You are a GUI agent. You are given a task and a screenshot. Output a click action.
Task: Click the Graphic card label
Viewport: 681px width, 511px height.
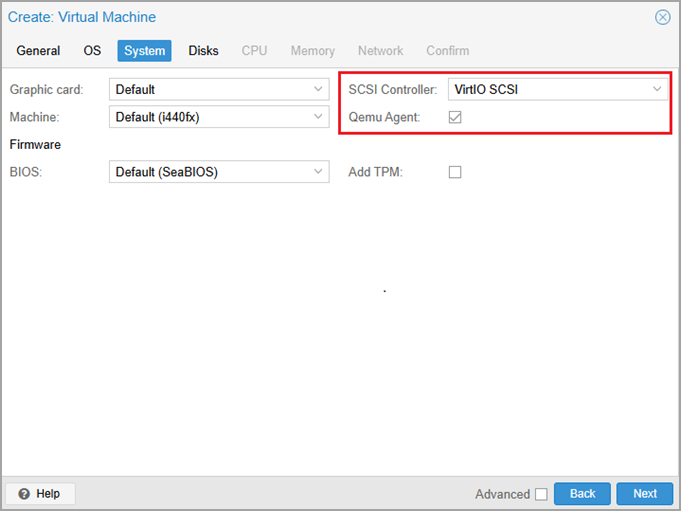(x=46, y=89)
